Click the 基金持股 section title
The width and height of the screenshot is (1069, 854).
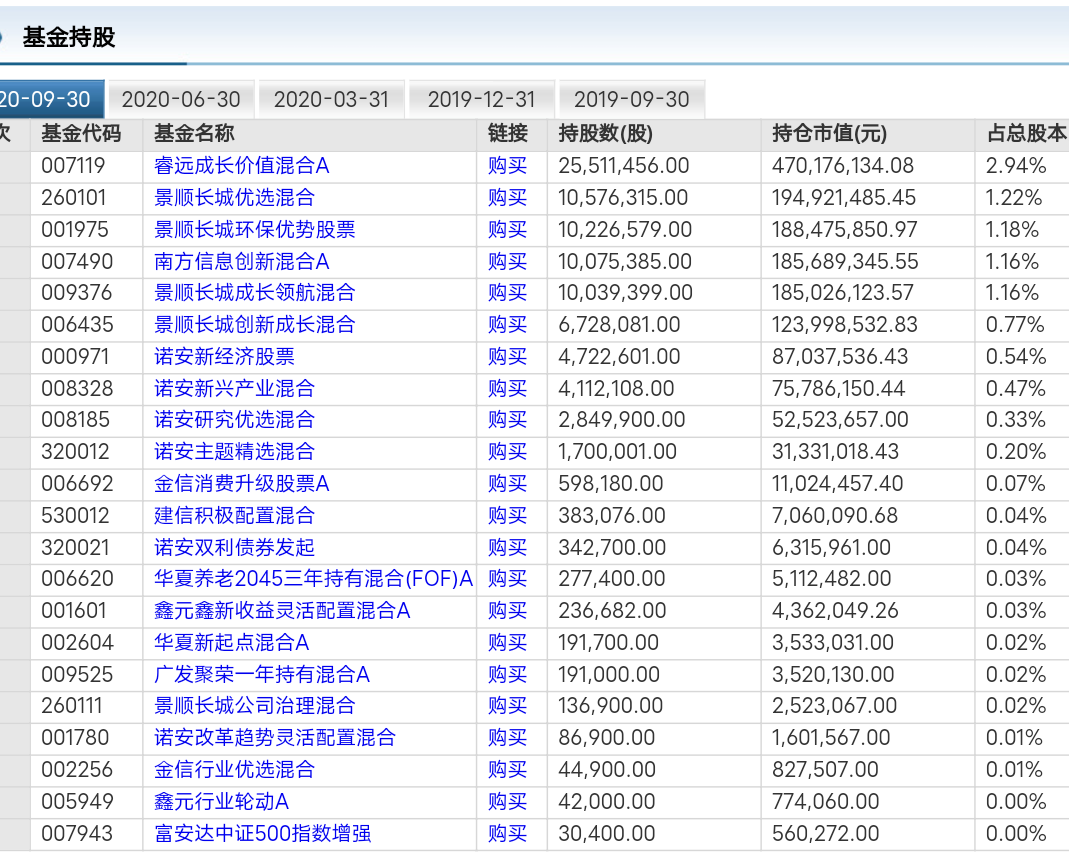click(x=69, y=37)
